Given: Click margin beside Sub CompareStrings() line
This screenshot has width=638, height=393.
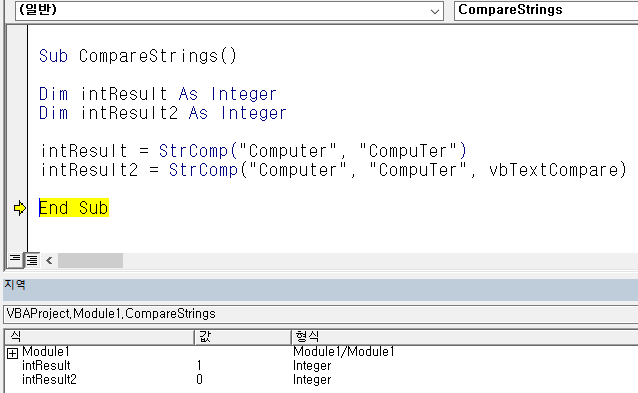Looking at the screenshot, I should click(17, 56).
